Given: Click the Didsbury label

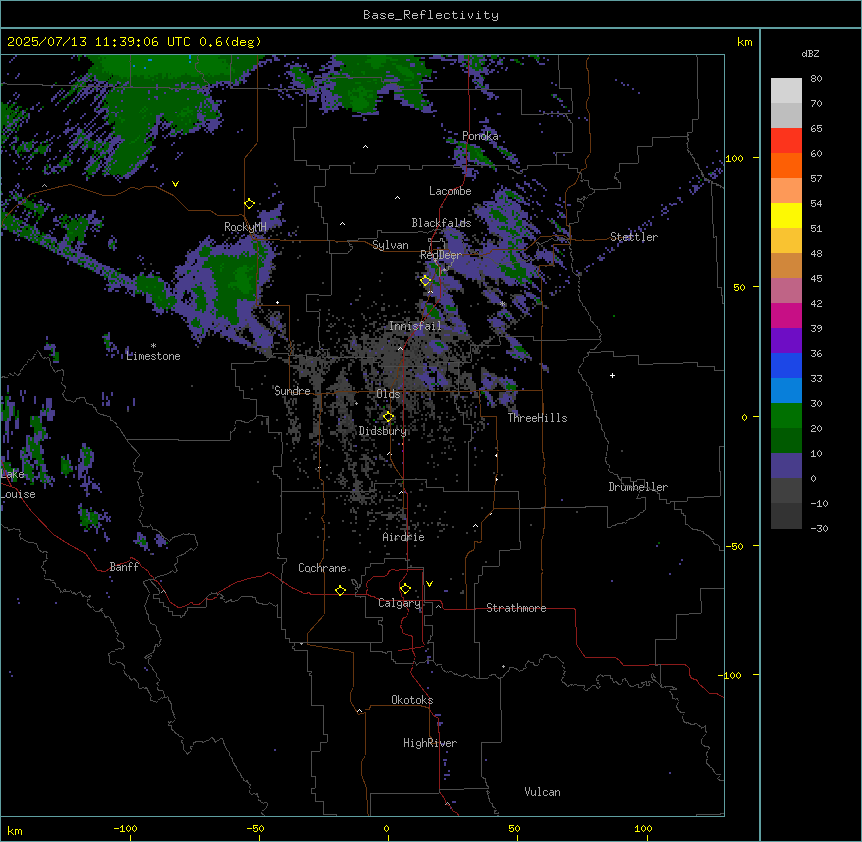Looking at the screenshot, I should [x=383, y=431].
